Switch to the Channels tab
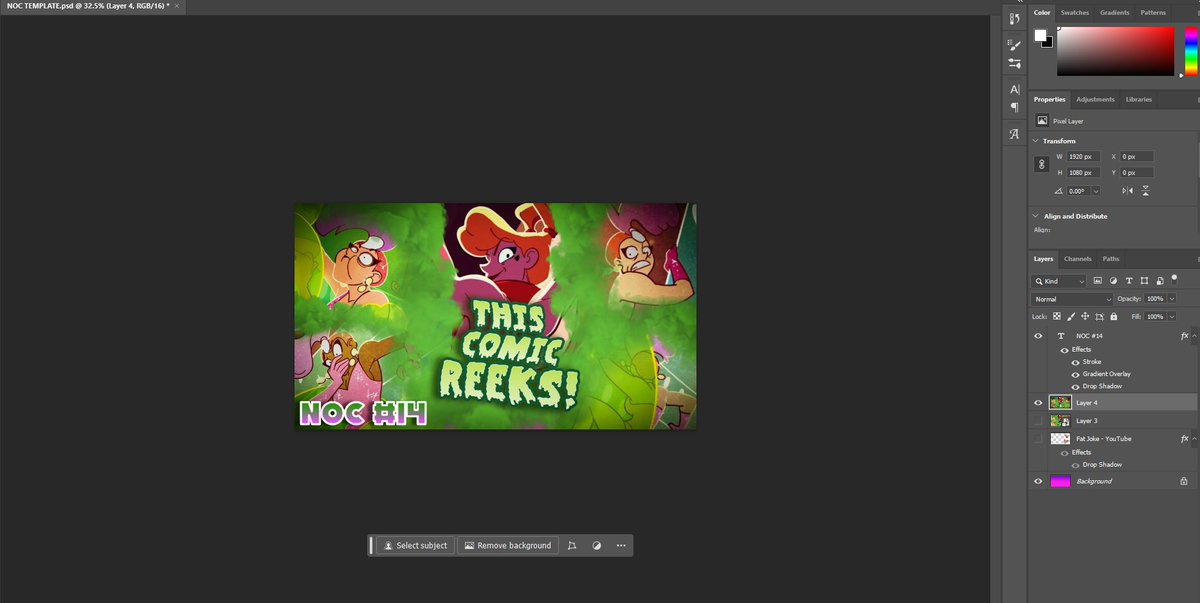 (1078, 258)
